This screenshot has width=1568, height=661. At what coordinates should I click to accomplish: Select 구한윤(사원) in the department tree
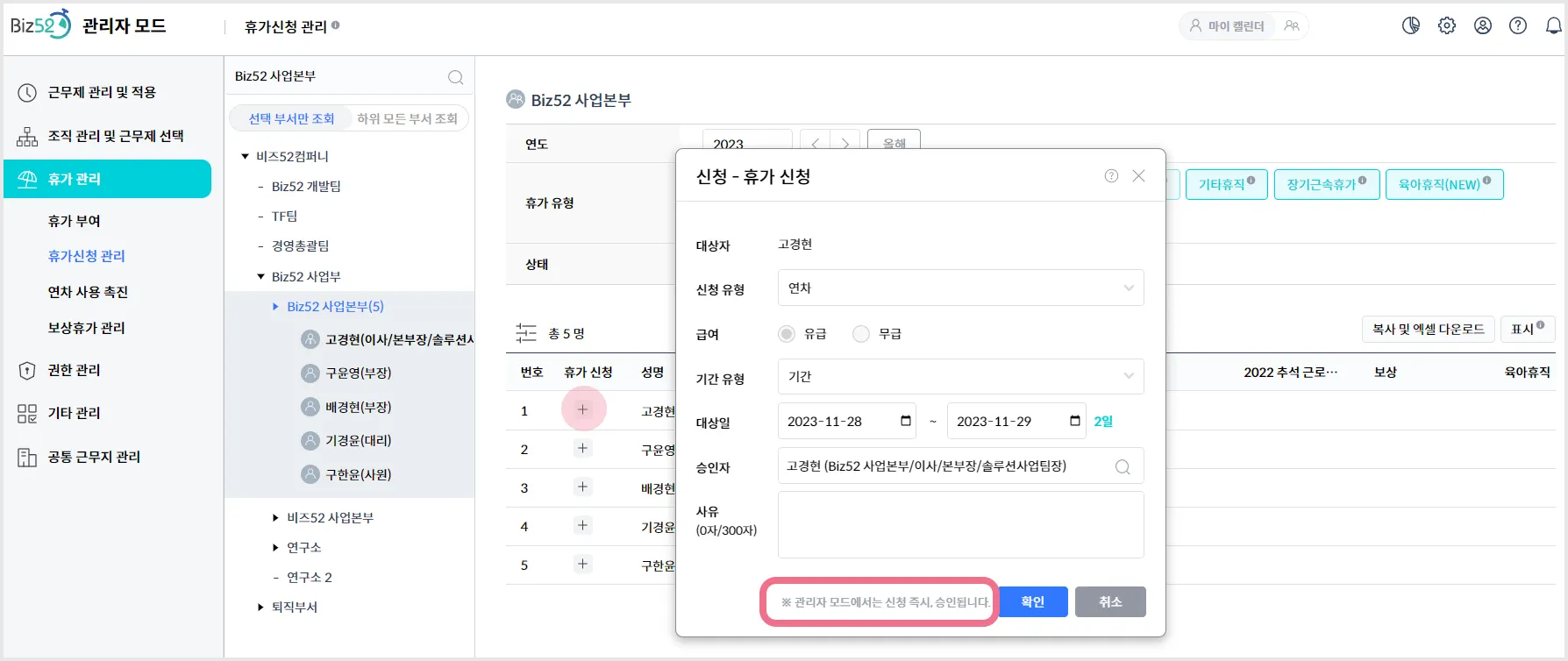[359, 475]
